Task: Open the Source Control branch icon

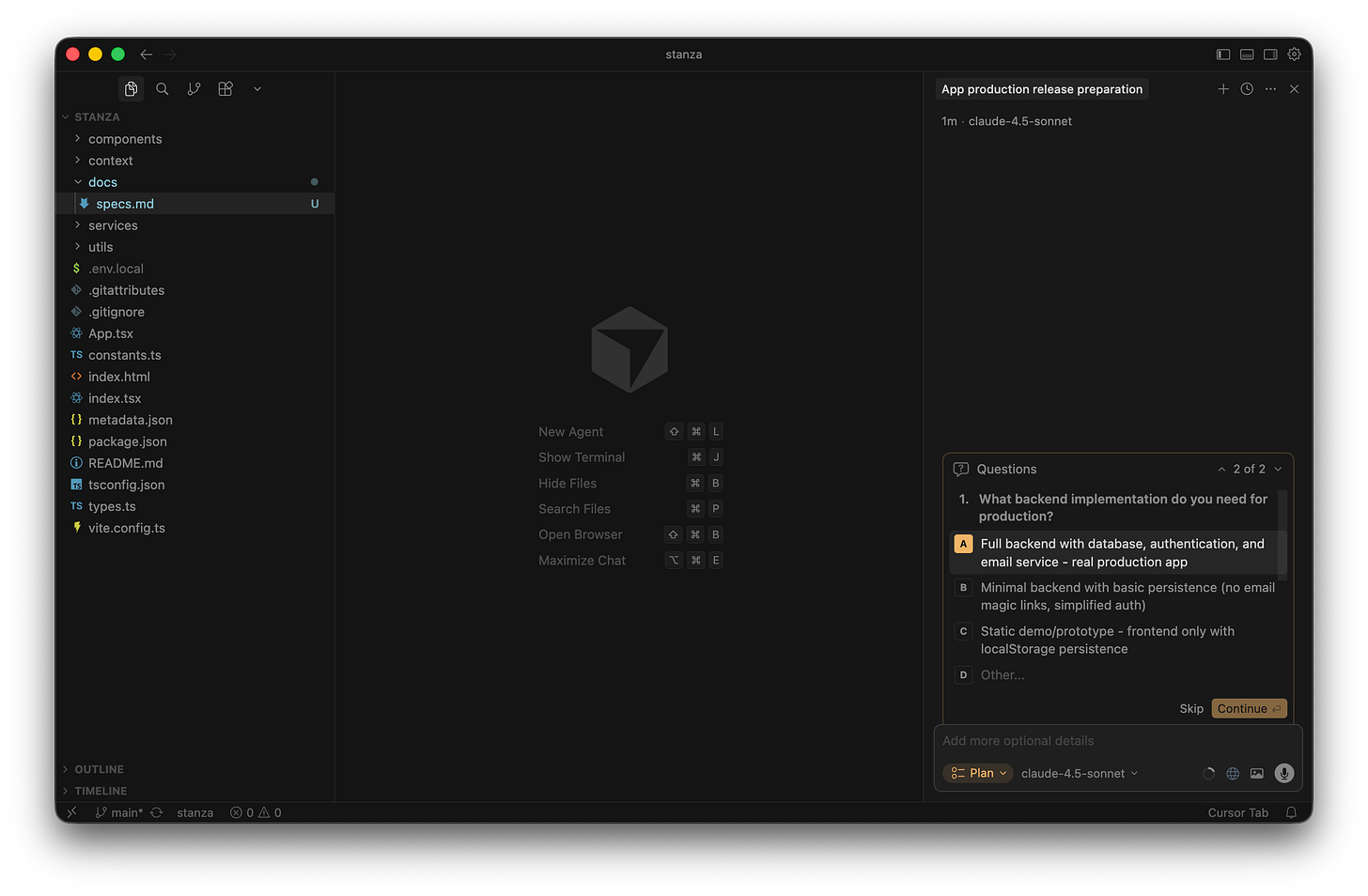Action: (x=194, y=88)
